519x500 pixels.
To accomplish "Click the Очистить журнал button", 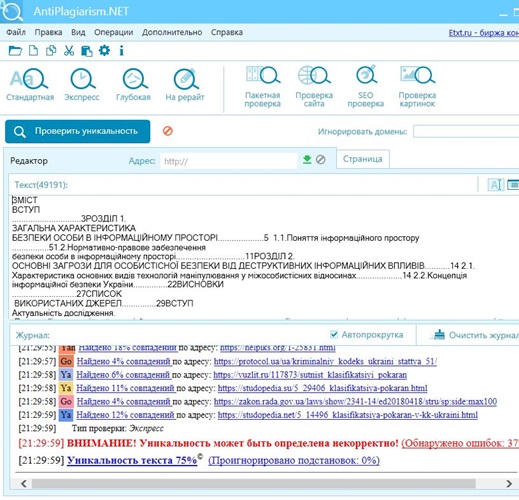I will (476, 335).
